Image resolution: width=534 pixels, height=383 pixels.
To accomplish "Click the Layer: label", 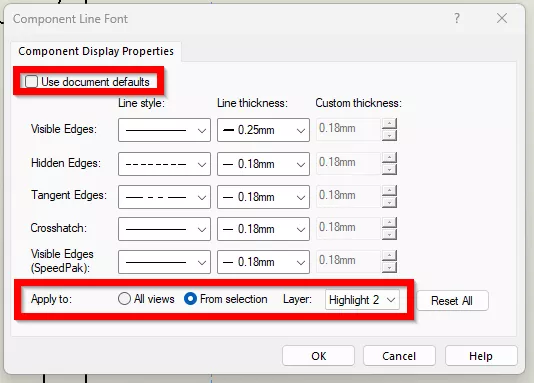I will coord(297,299).
